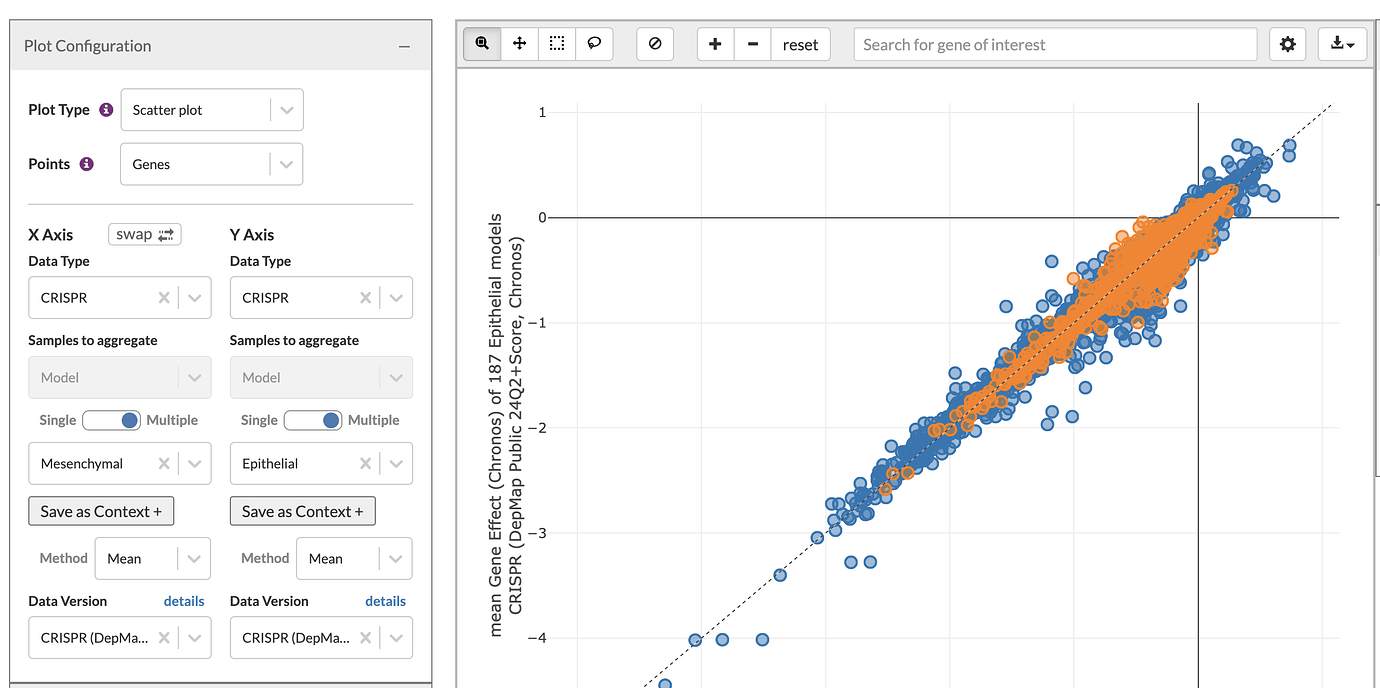Save Mesenchymal selection as Context
Image resolution: width=1380 pixels, height=688 pixels.
pos(101,510)
